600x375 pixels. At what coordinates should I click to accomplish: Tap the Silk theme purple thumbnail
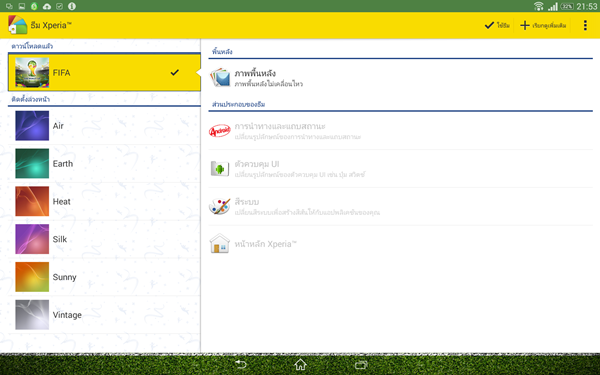32,239
